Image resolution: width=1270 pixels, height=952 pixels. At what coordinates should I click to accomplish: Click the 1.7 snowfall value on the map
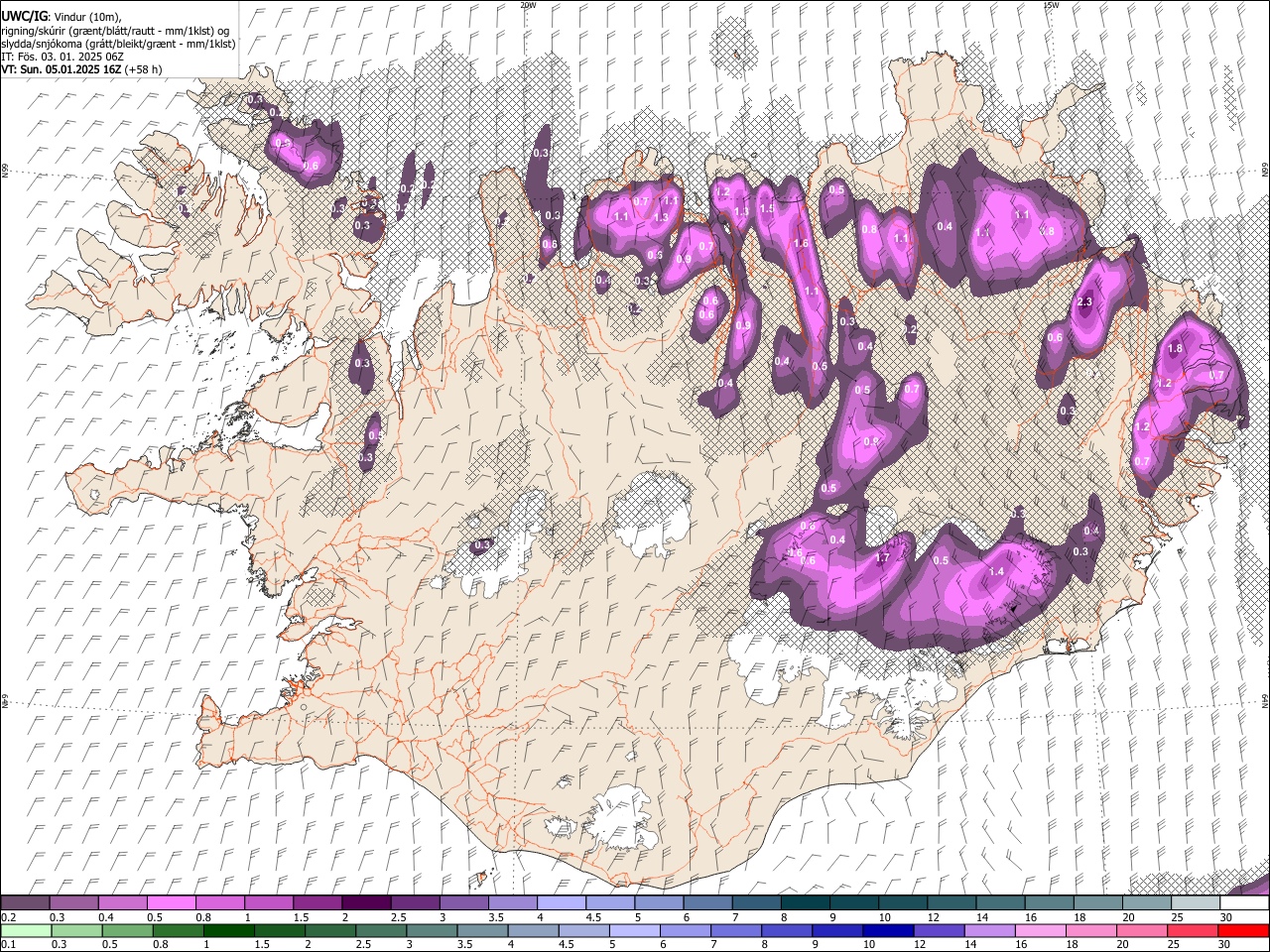pos(882,558)
